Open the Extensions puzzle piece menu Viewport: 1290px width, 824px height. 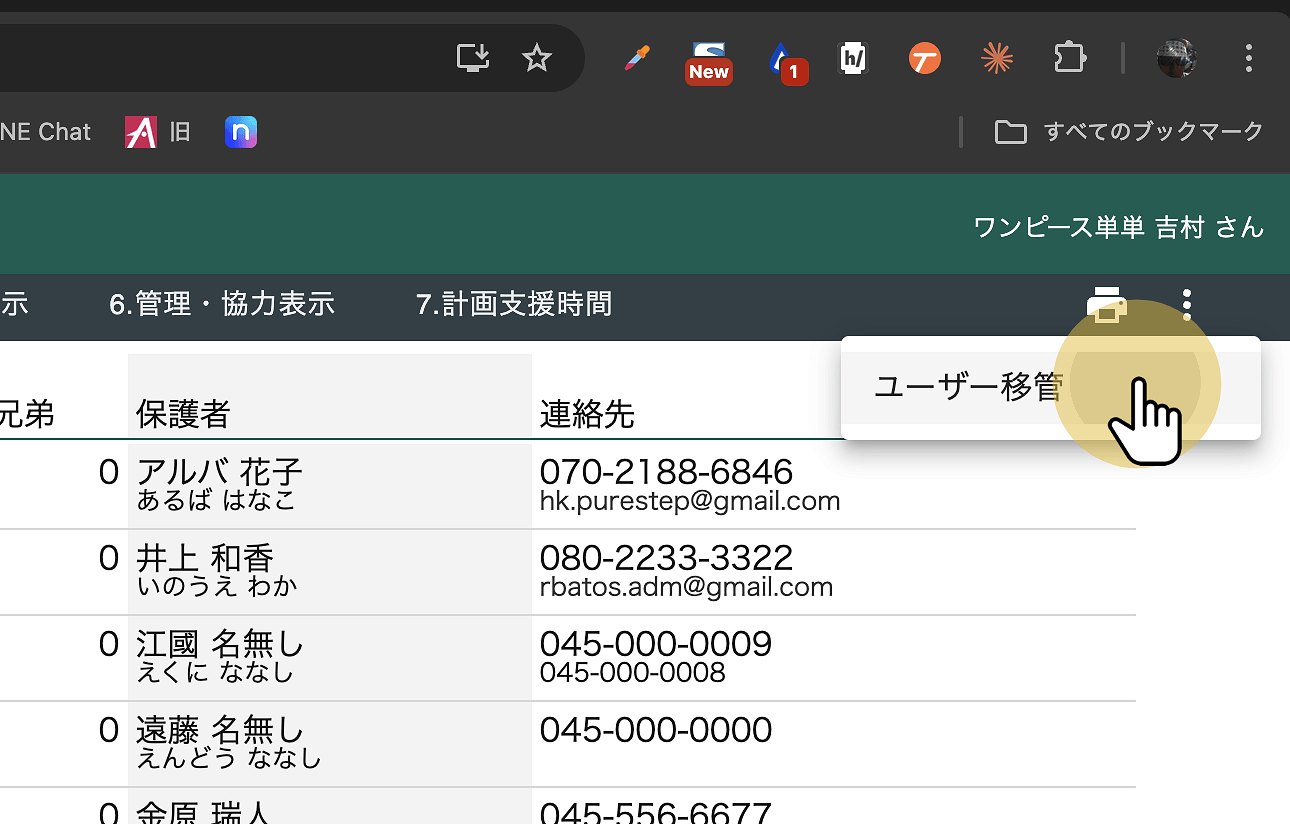[1069, 58]
